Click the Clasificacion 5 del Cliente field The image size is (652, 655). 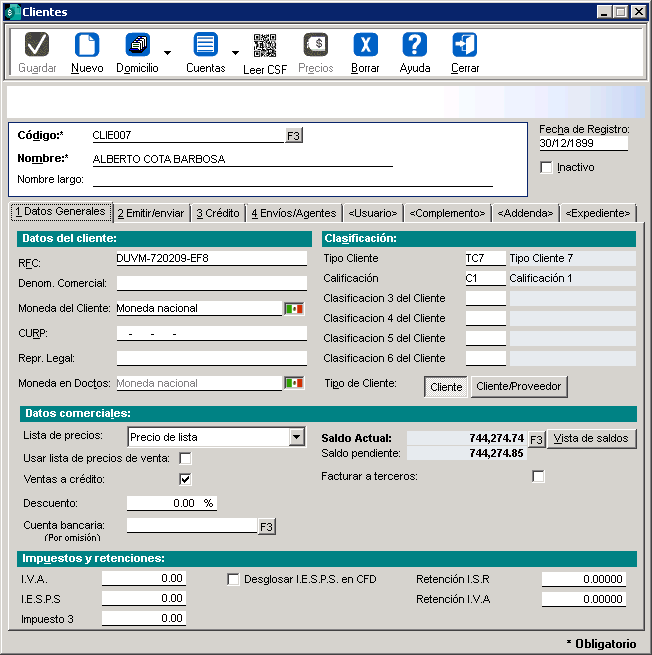(x=486, y=338)
